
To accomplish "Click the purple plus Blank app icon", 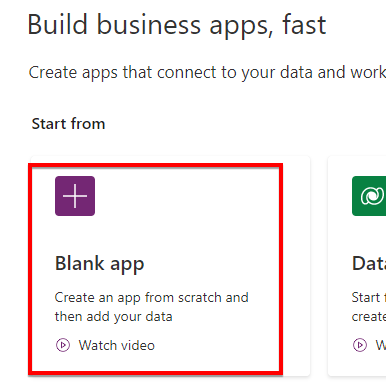I will 75,196.
